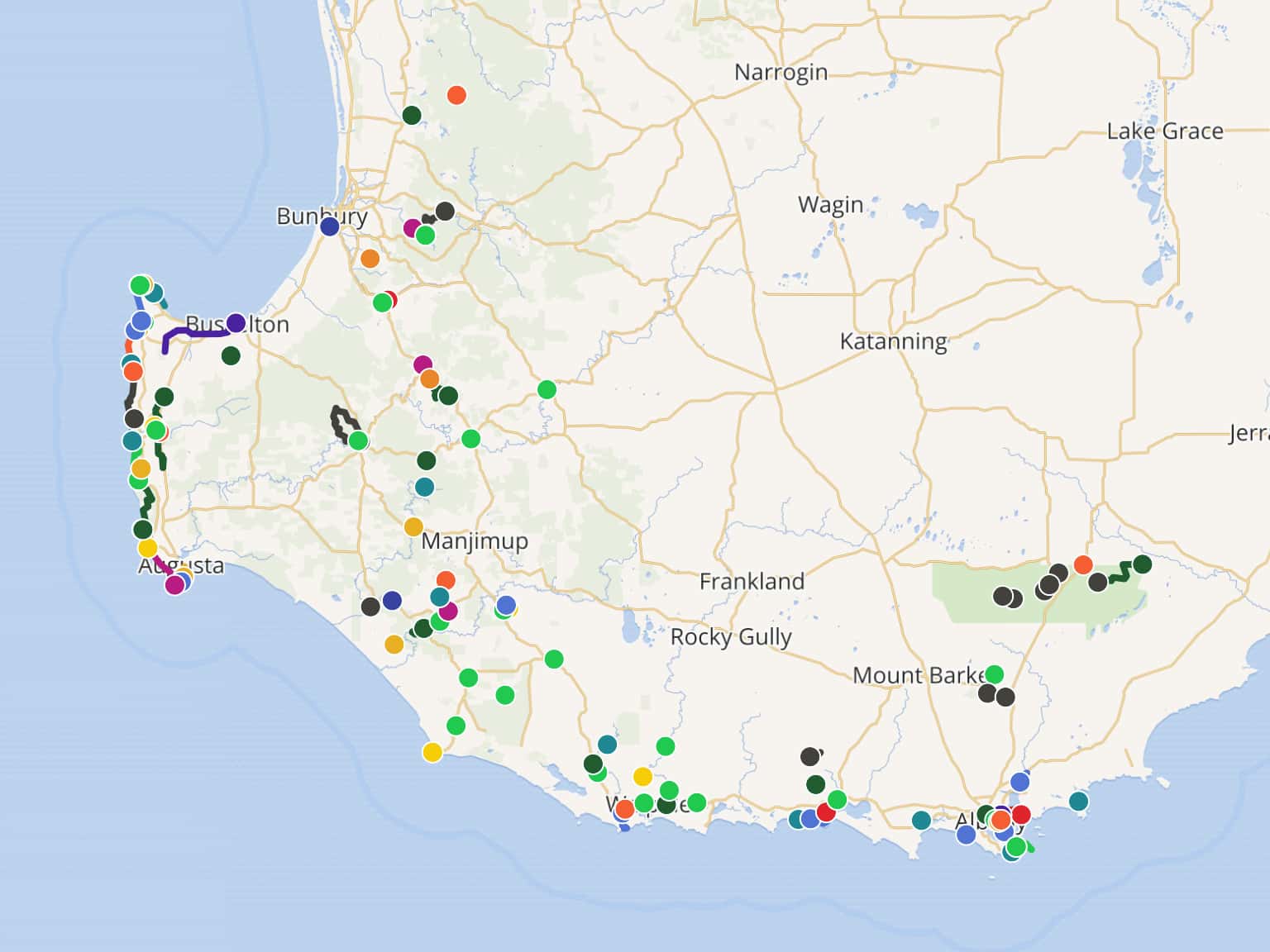The height and width of the screenshot is (952, 1270).
Task: Select the black loop trail northwest of Manjimup
Action: (339, 421)
